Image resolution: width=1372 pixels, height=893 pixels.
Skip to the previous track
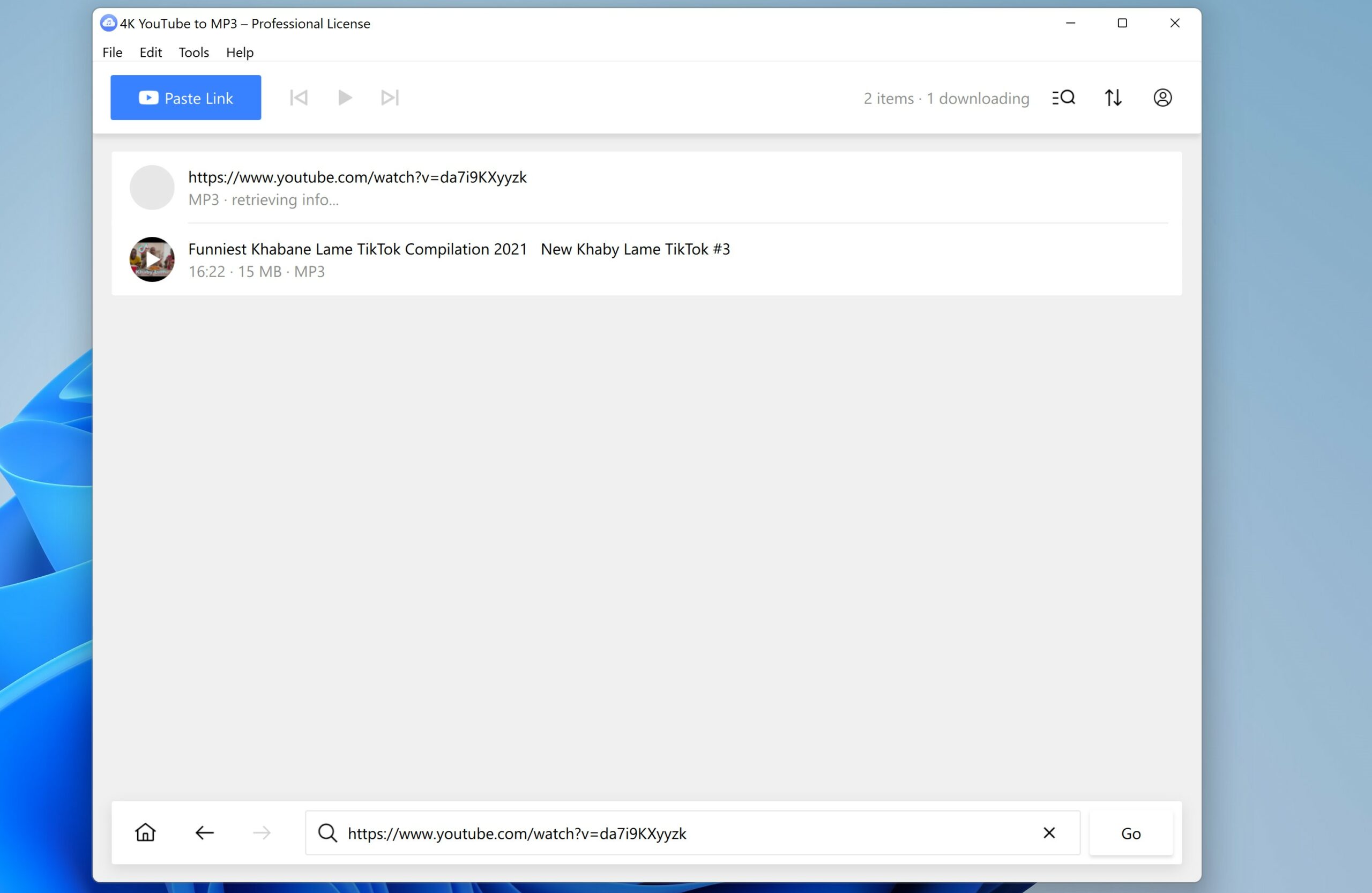[x=299, y=98]
